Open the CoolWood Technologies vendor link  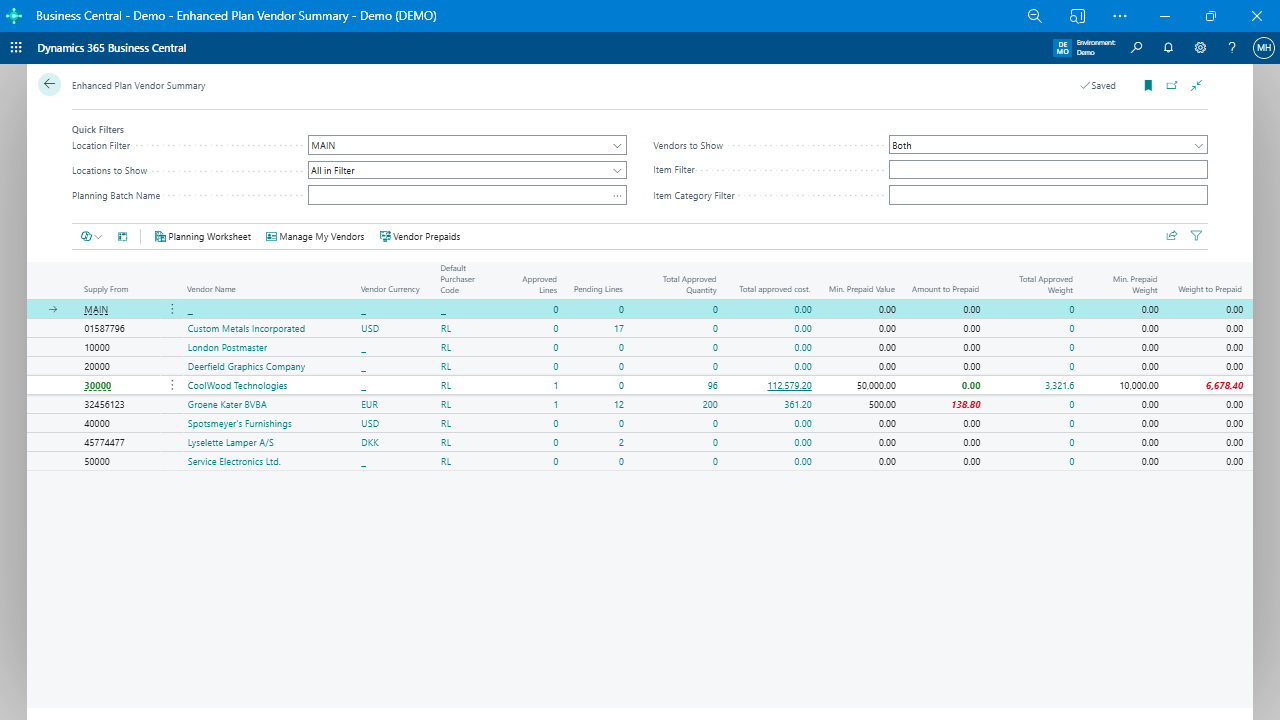237,385
